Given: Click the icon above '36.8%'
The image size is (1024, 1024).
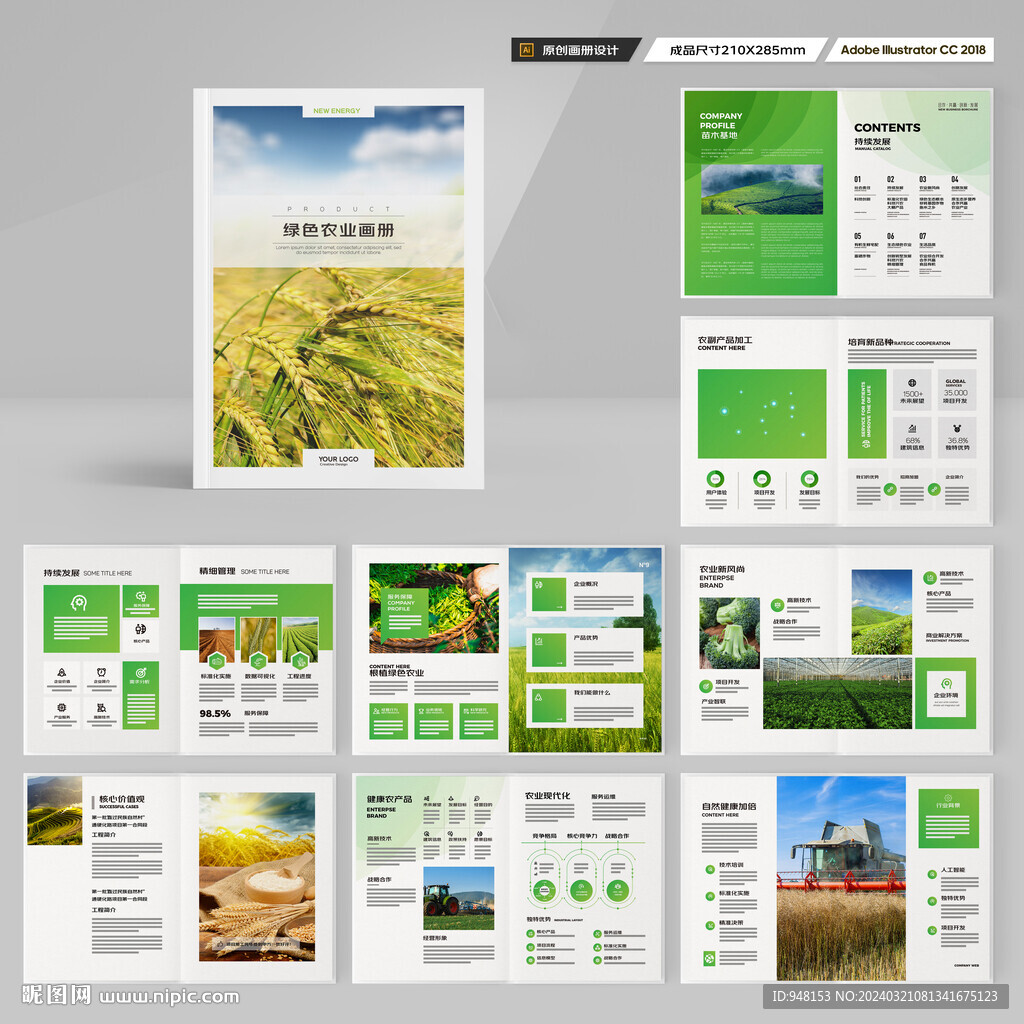Looking at the screenshot, I should (957, 429).
